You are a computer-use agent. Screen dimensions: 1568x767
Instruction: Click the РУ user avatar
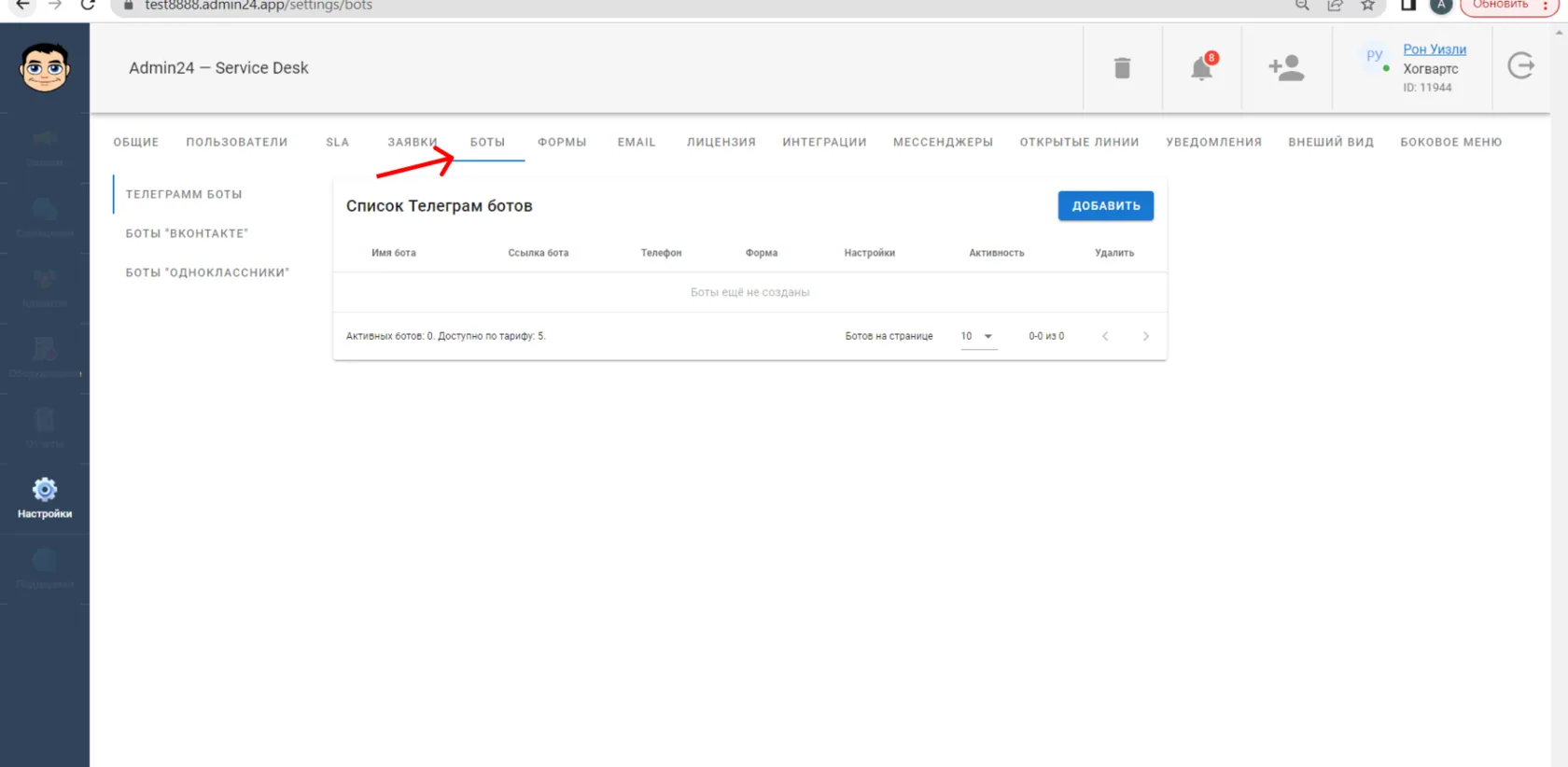coord(1374,56)
